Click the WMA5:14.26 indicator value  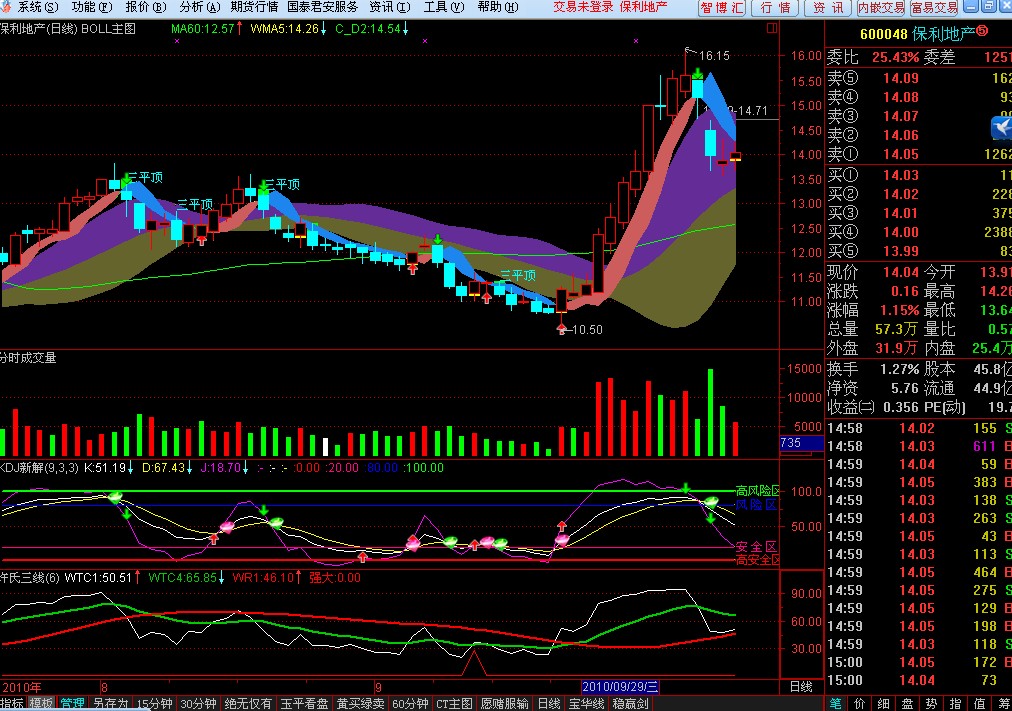[284, 29]
